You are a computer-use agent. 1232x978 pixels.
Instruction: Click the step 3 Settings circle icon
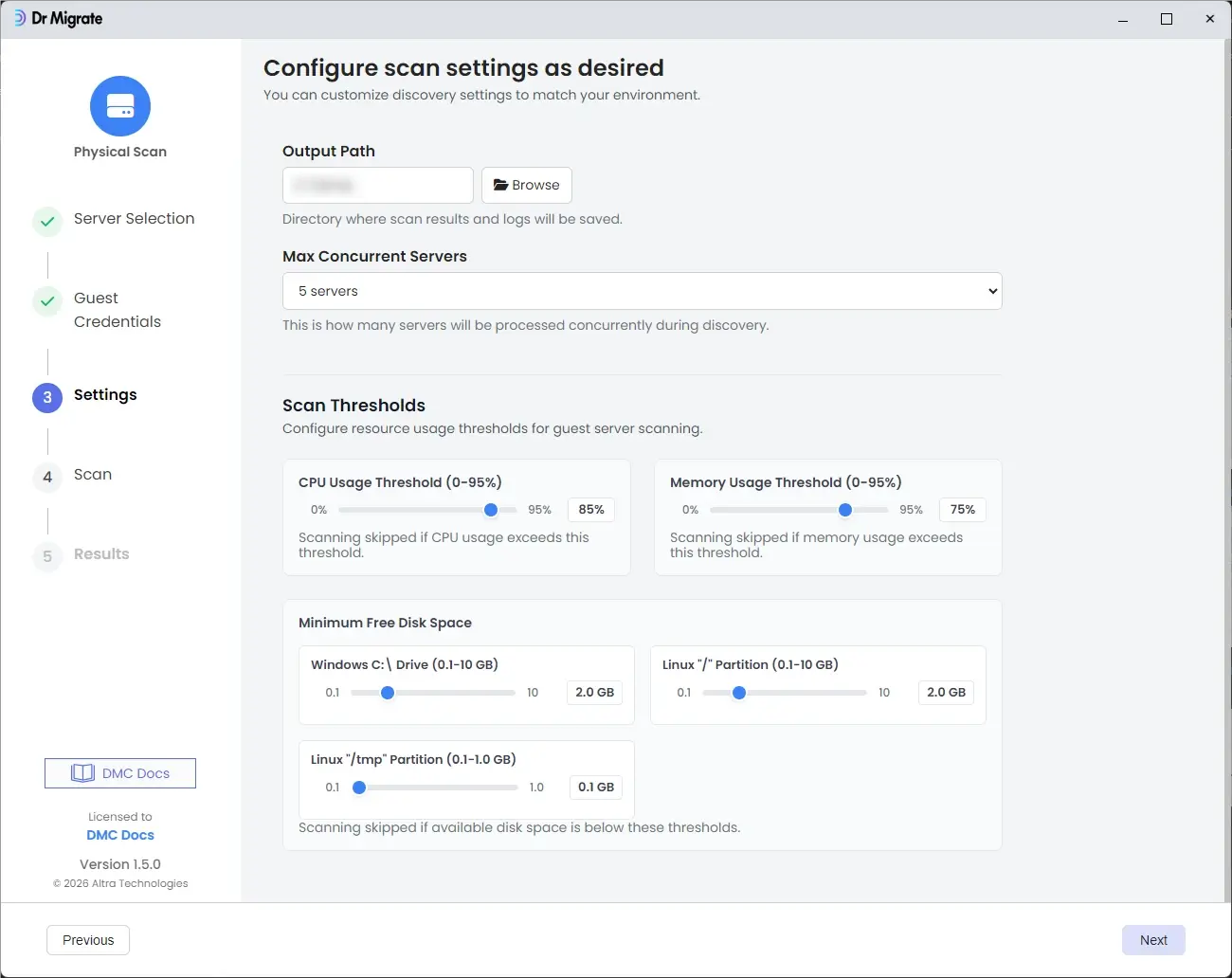coord(47,398)
